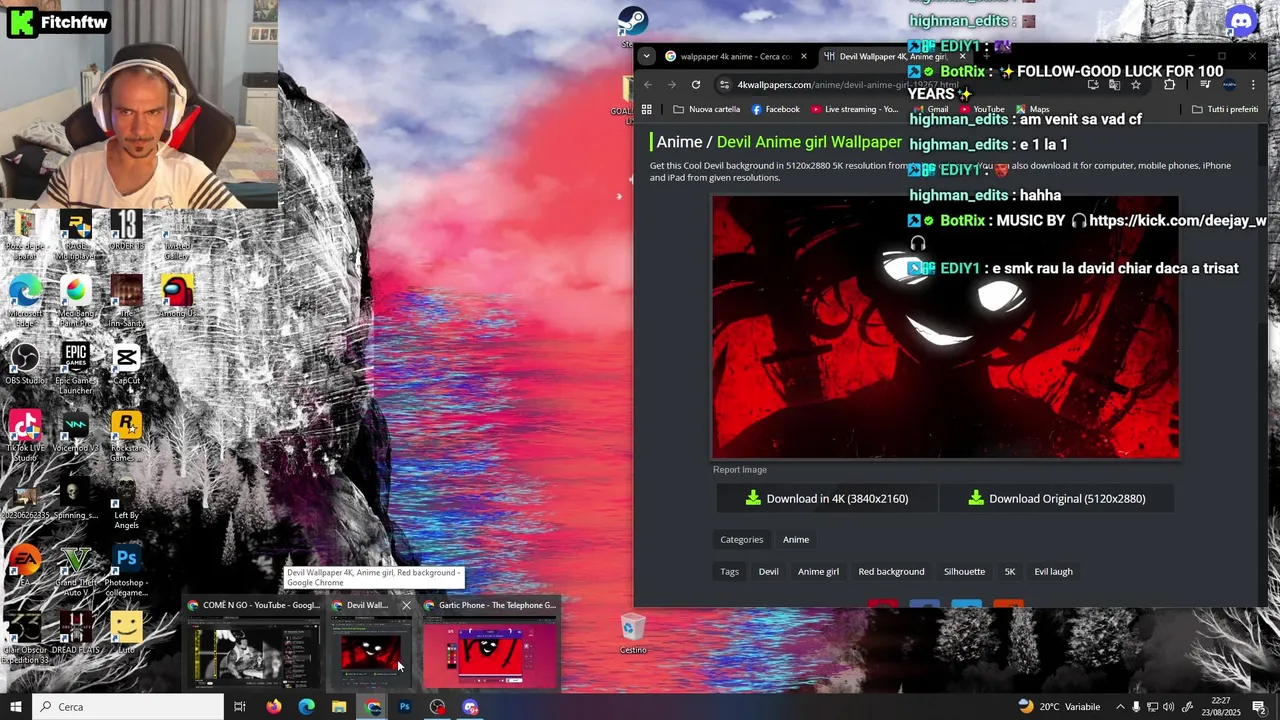Viewport: 1280px width, 720px height.
Task: Open TikTok LIVE Studio desktop icon
Action: click(25, 436)
